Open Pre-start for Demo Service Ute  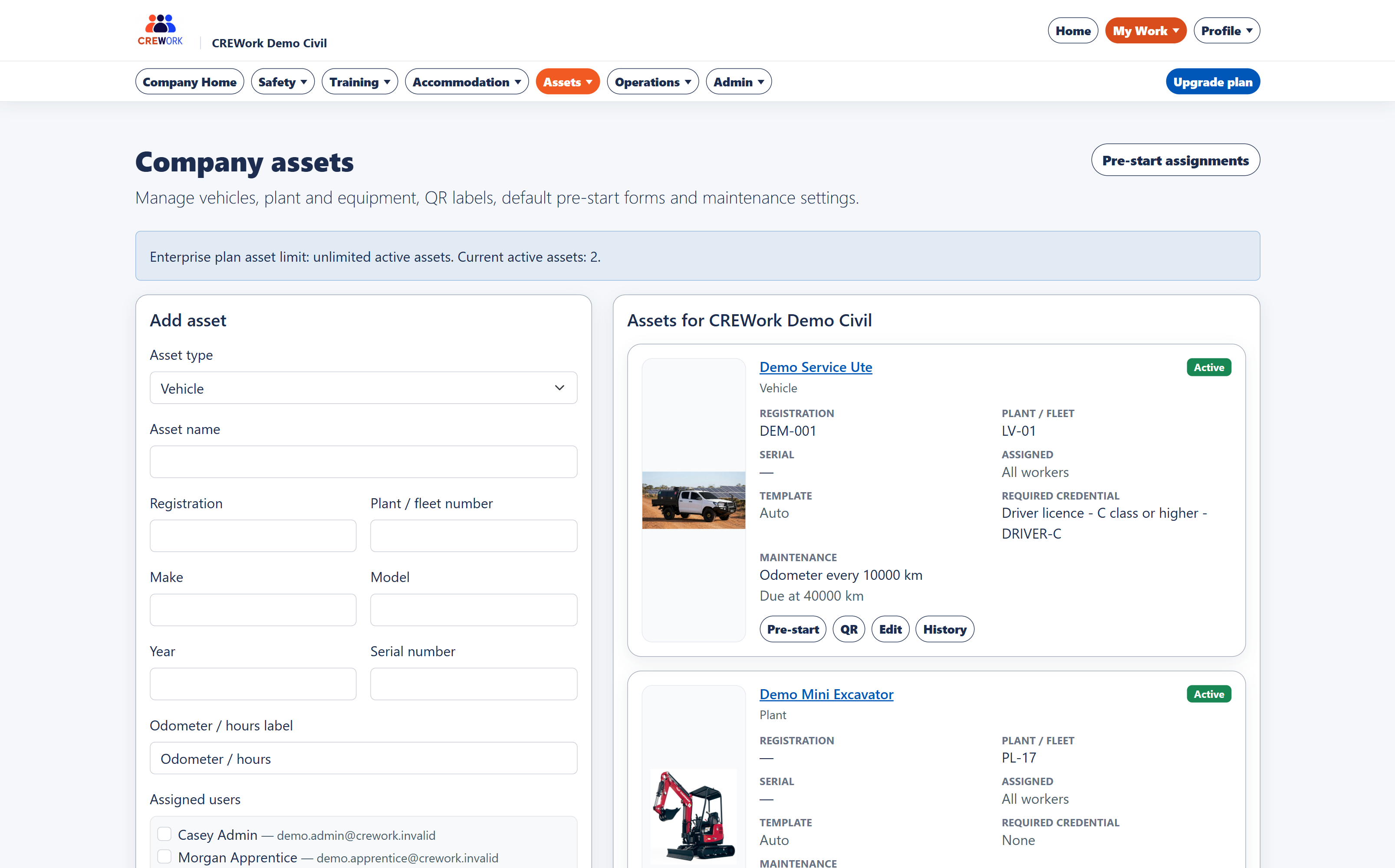click(793, 629)
